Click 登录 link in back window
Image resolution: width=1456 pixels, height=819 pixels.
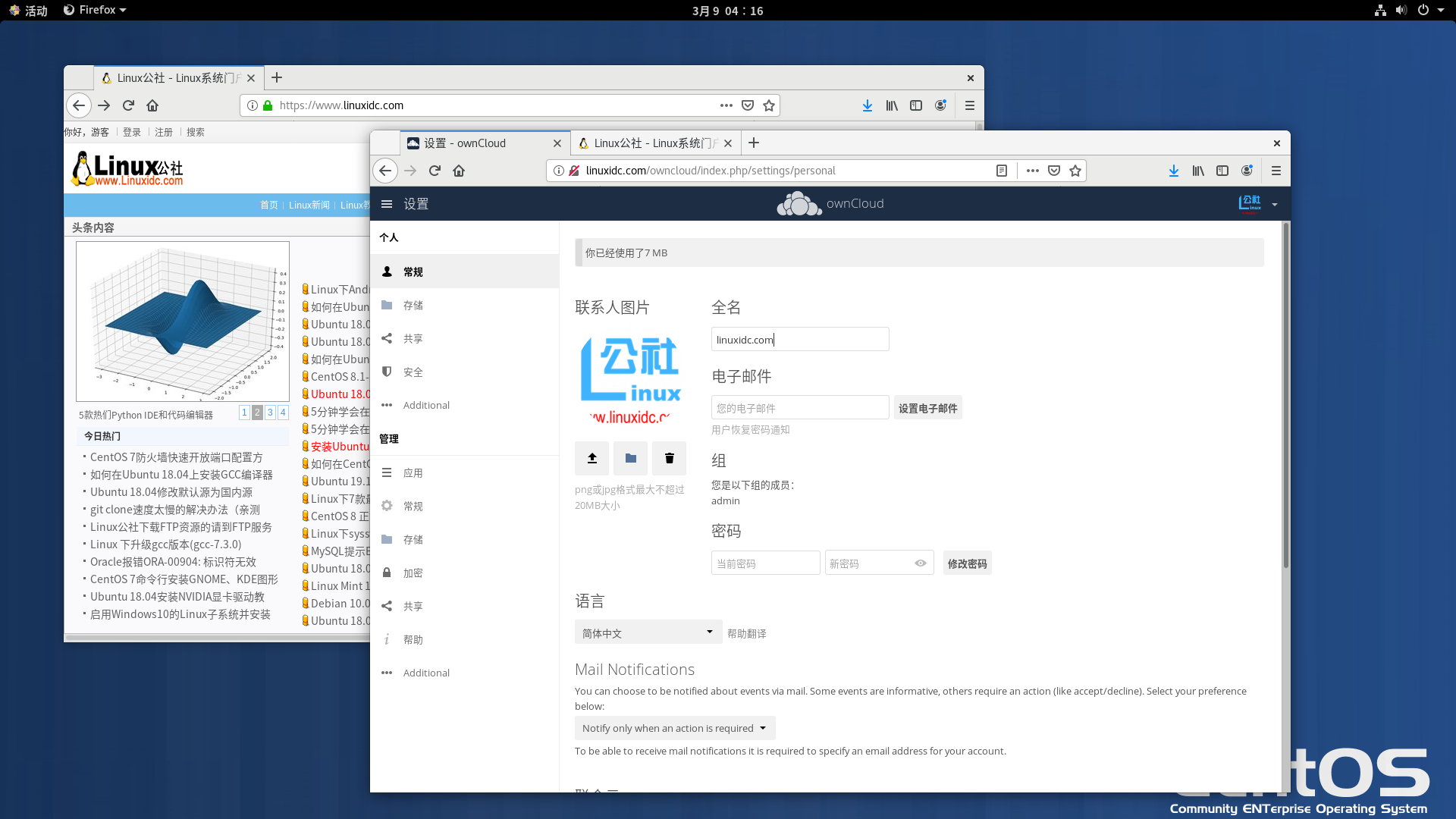point(132,132)
